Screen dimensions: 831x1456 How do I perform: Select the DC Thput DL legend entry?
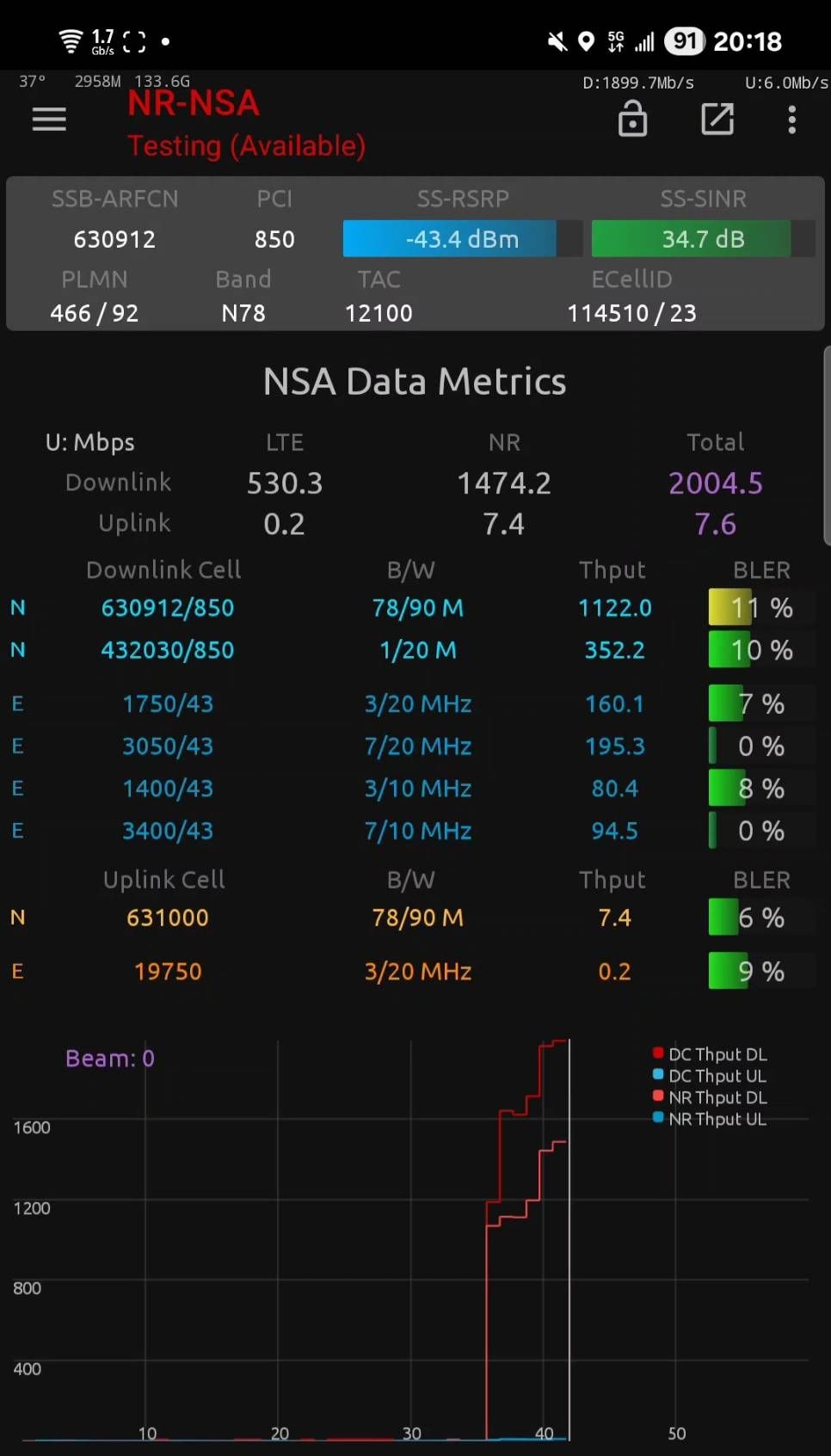tap(710, 1054)
